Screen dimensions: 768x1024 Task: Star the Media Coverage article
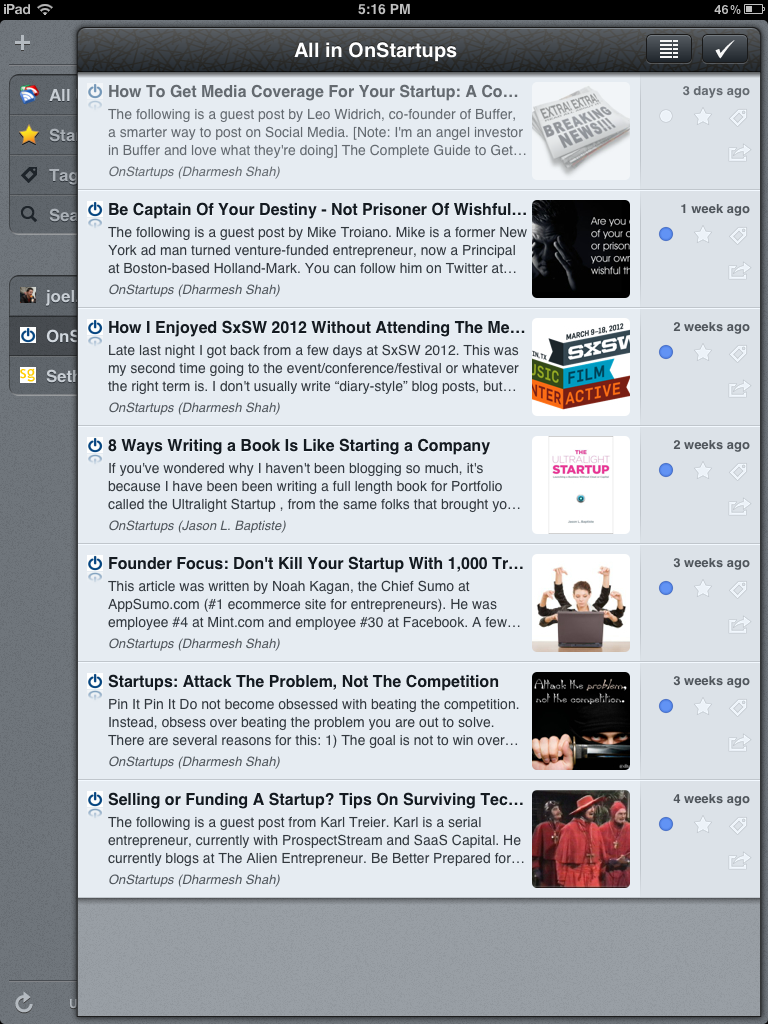(703, 116)
